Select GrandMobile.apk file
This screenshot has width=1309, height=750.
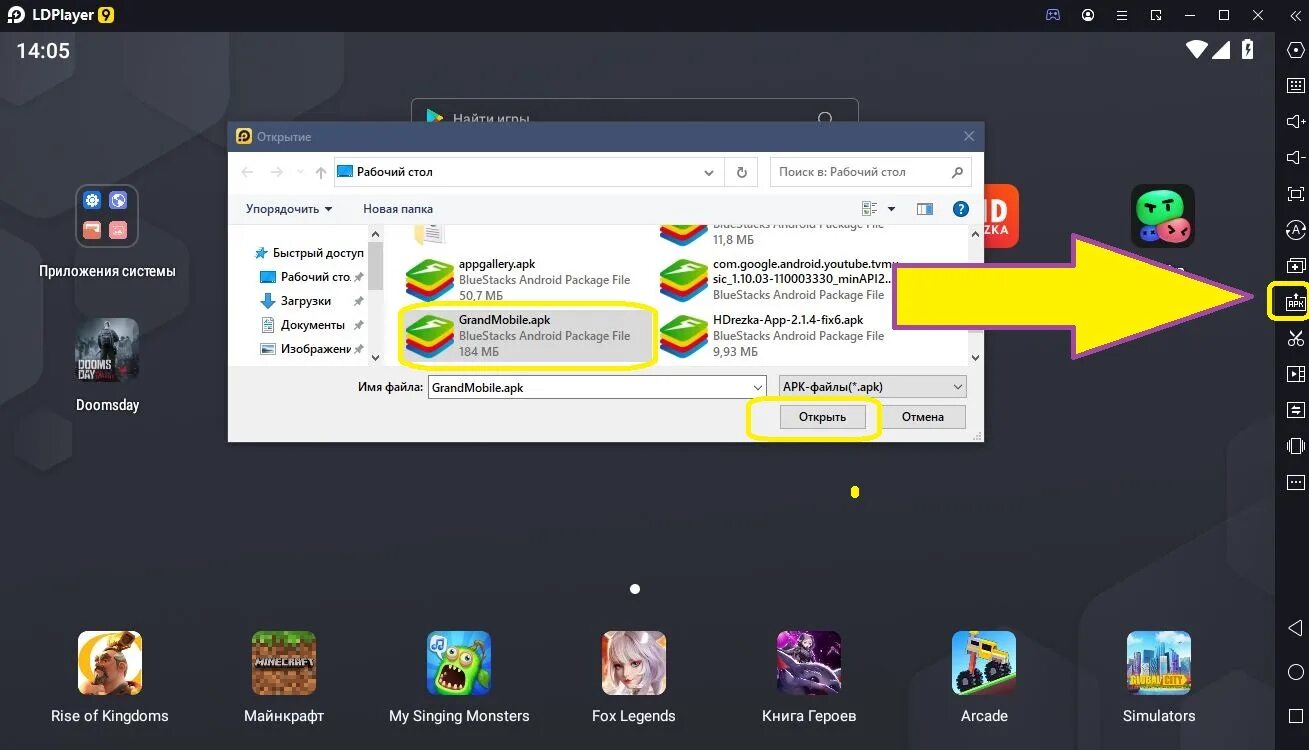click(x=528, y=336)
